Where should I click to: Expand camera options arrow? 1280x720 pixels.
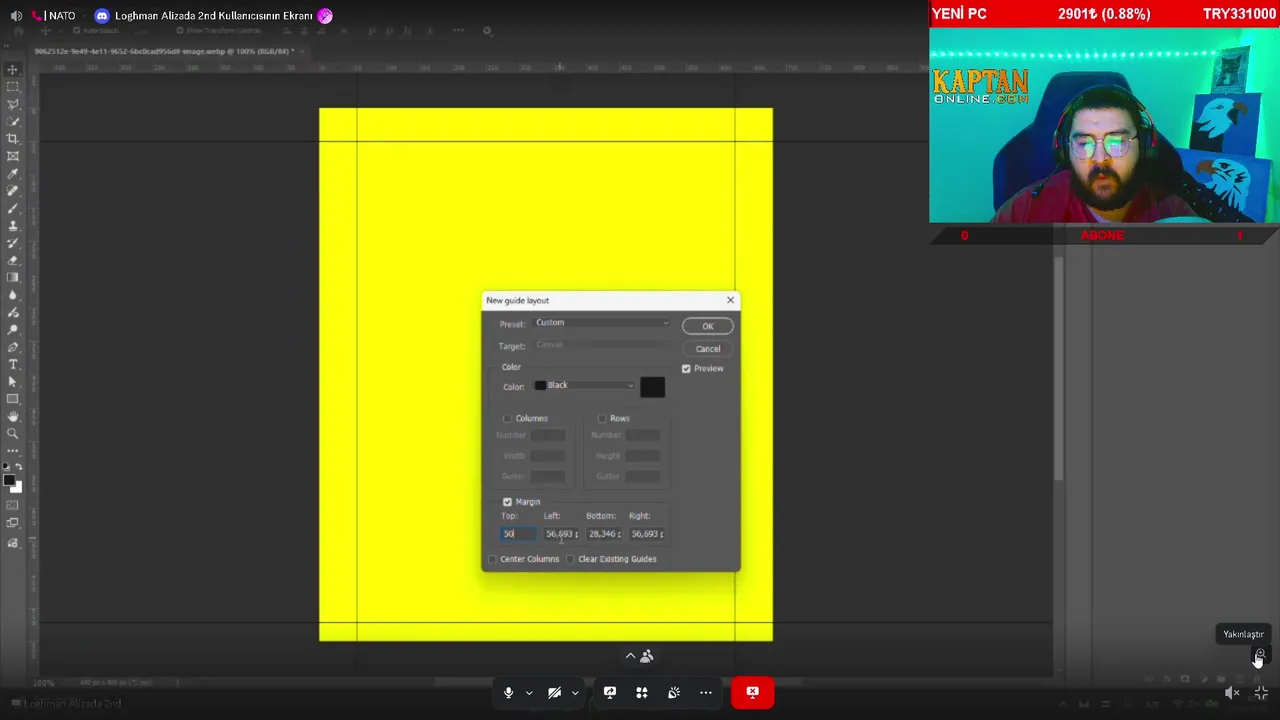pos(574,692)
